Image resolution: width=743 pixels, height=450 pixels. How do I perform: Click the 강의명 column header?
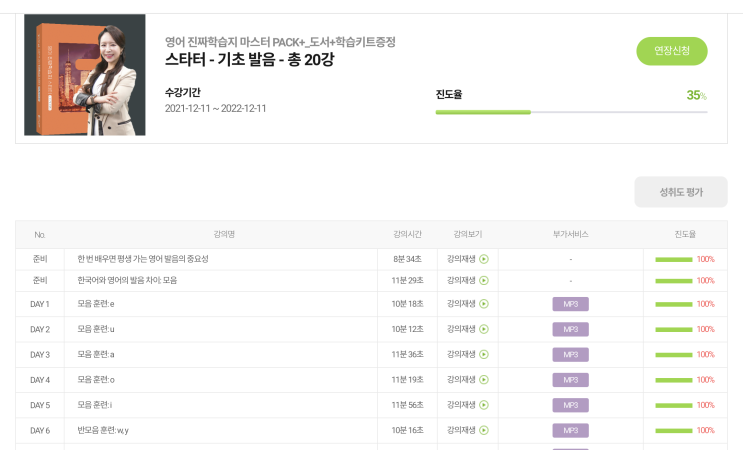[x=224, y=234]
